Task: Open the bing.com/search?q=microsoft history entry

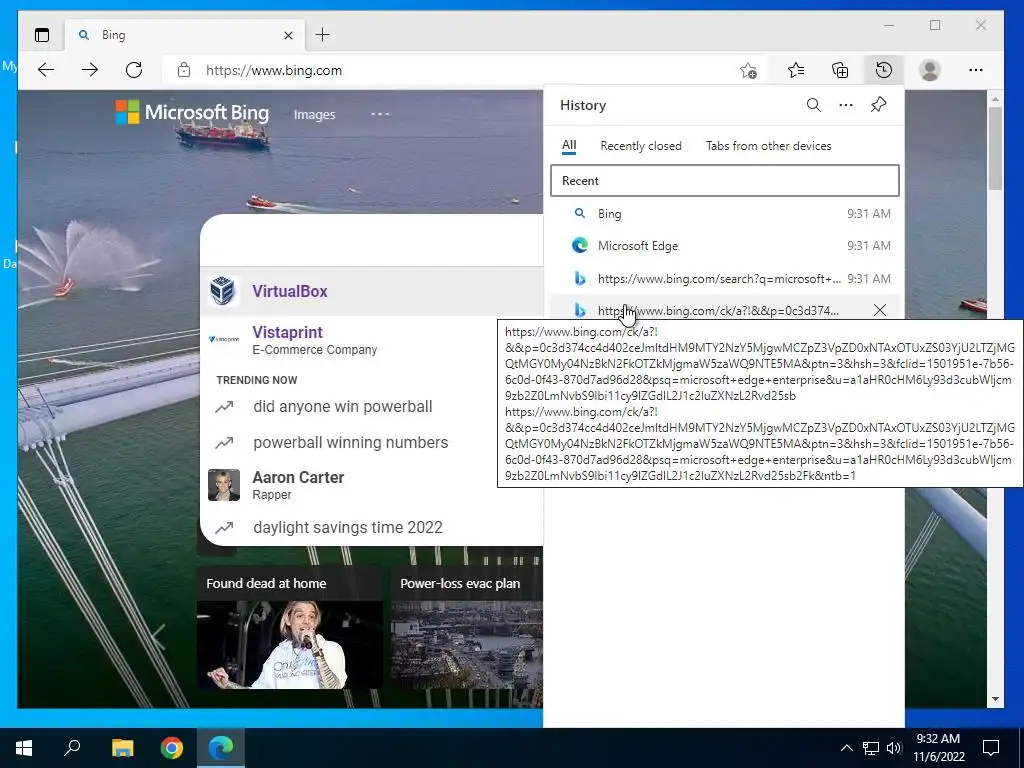Action: point(725,278)
